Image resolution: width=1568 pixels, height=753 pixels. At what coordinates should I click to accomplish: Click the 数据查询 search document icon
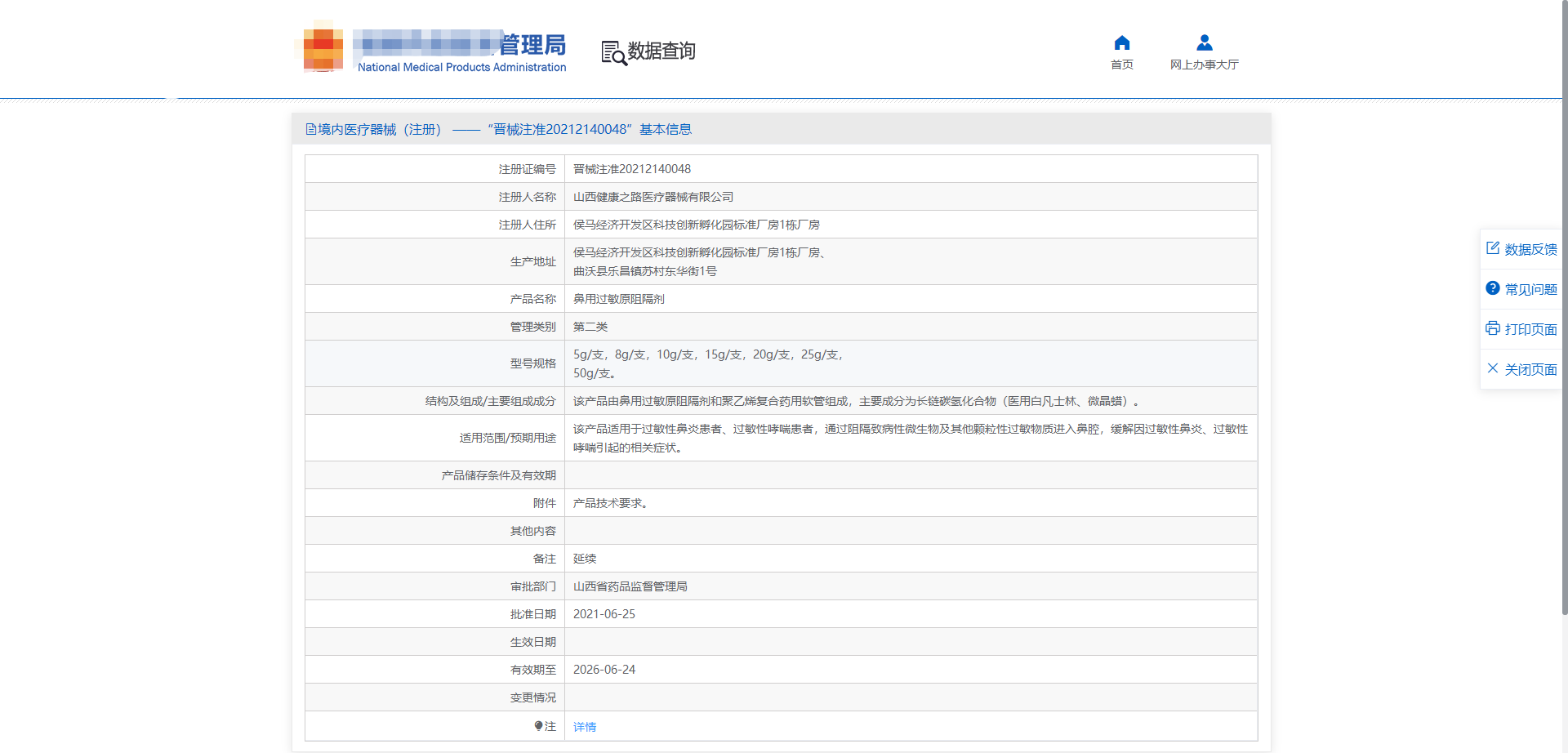(x=614, y=52)
